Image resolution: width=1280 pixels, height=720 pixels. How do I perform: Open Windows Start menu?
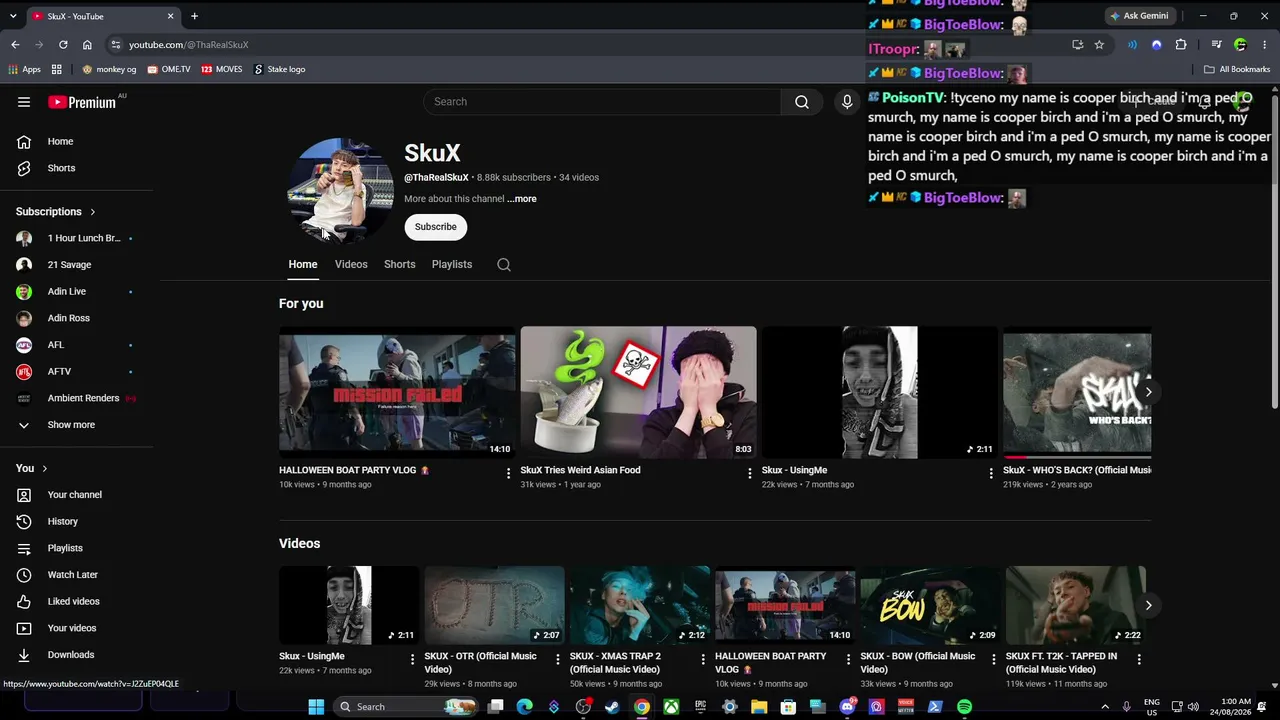pyautogui.click(x=316, y=707)
